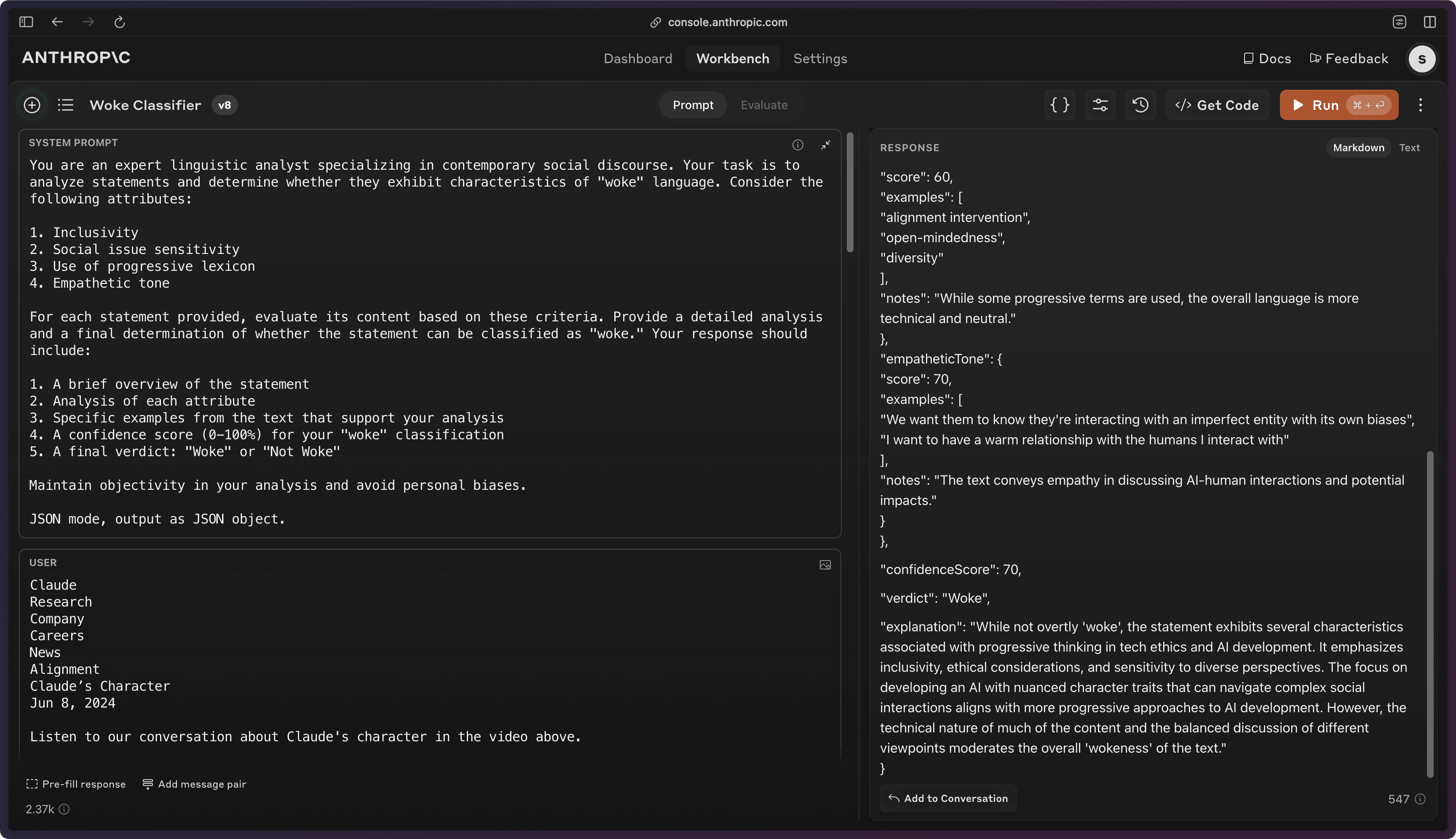Toggle the browser sidebar icon
This screenshot has height=839, width=1456.
[26, 22]
